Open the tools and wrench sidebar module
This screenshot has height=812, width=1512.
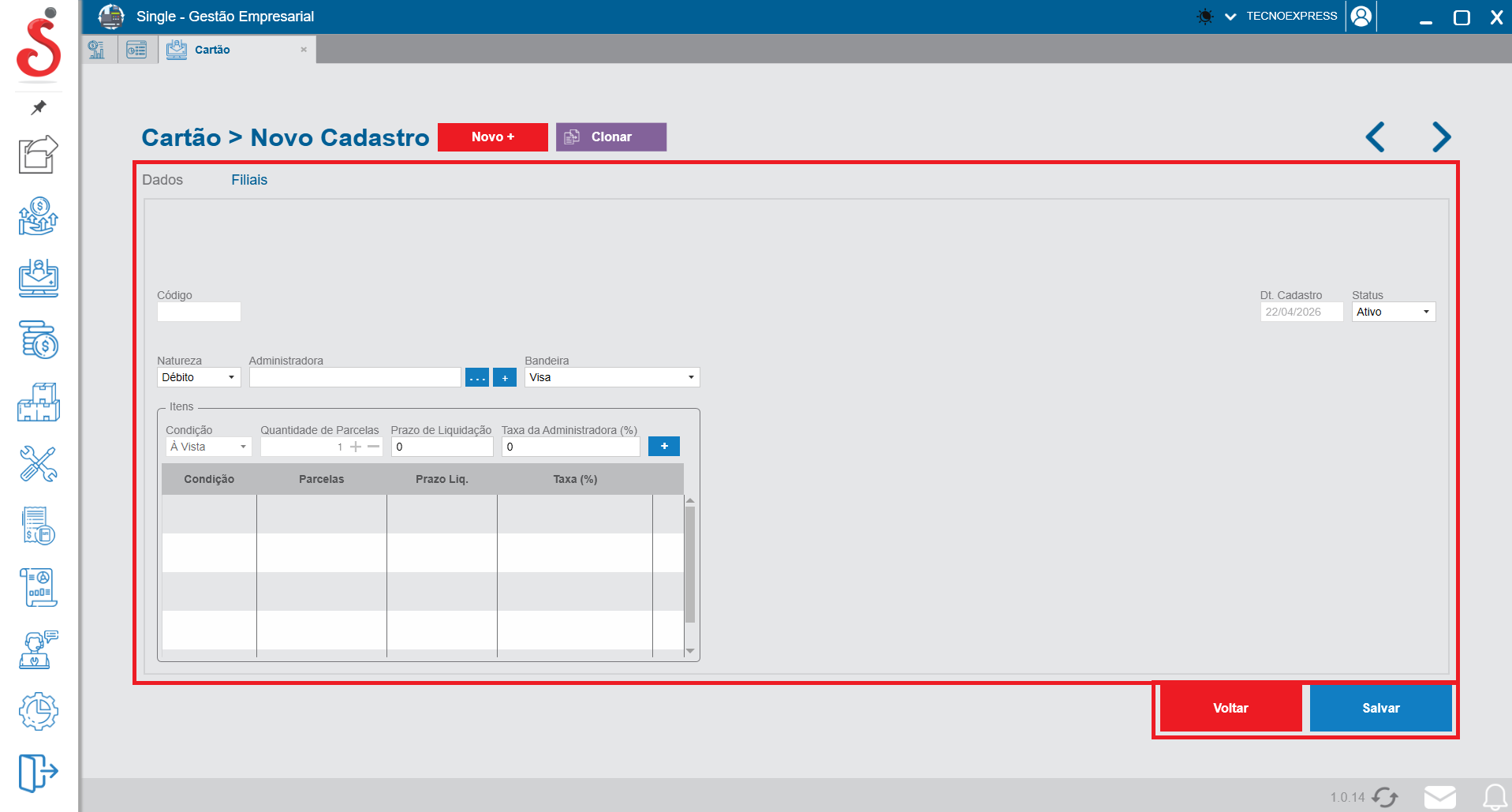click(x=38, y=464)
